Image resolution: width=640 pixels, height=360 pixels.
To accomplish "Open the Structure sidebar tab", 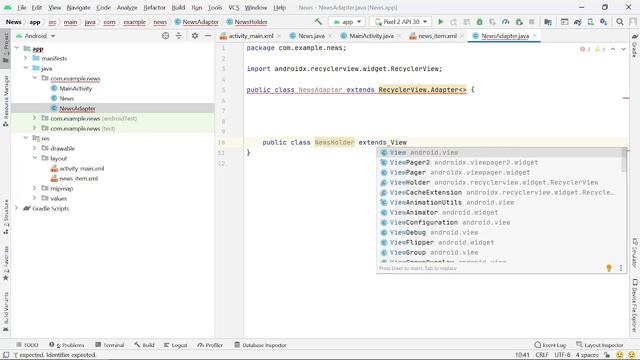I will coord(6,216).
